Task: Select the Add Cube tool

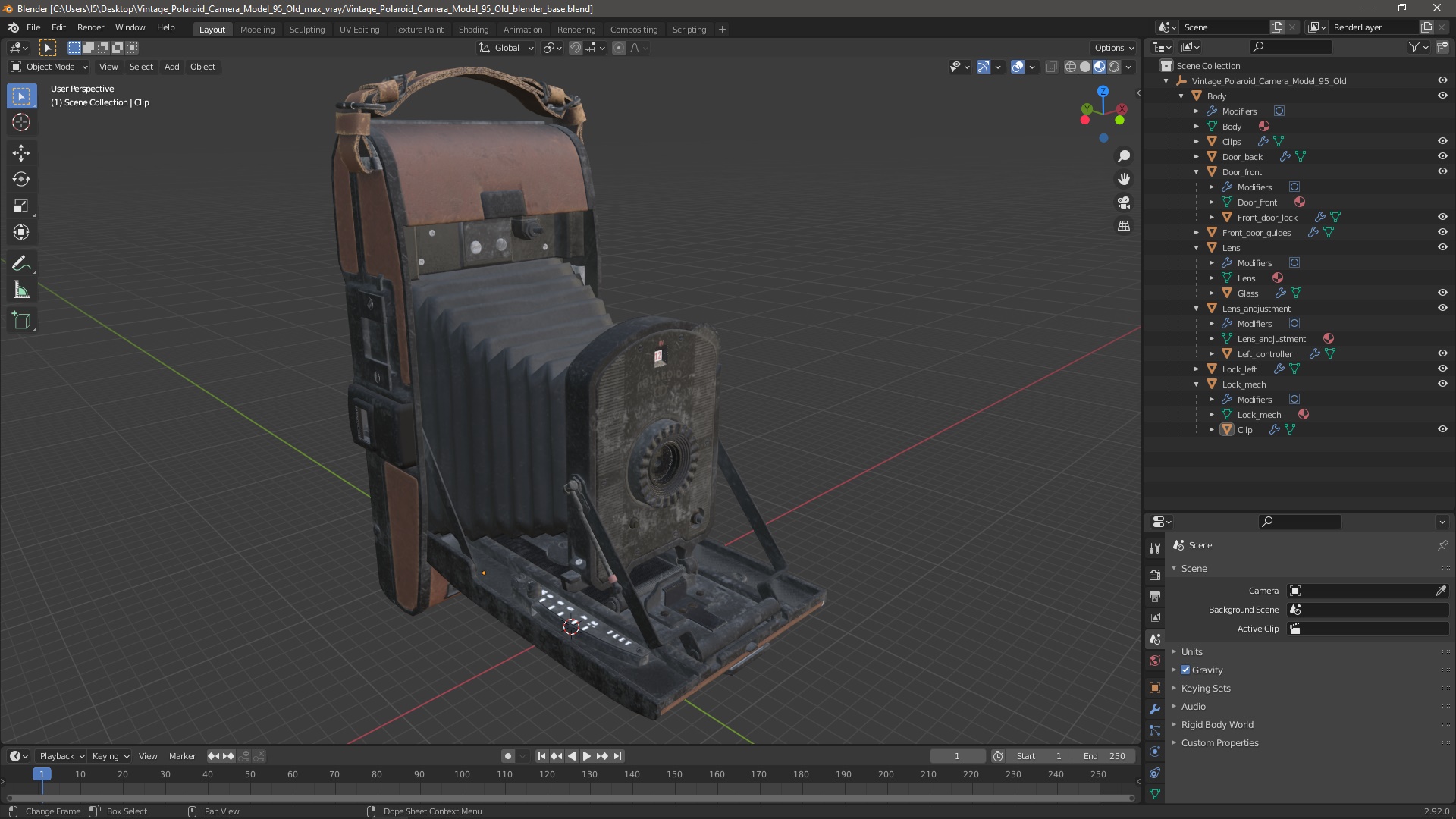Action: pyautogui.click(x=21, y=321)
